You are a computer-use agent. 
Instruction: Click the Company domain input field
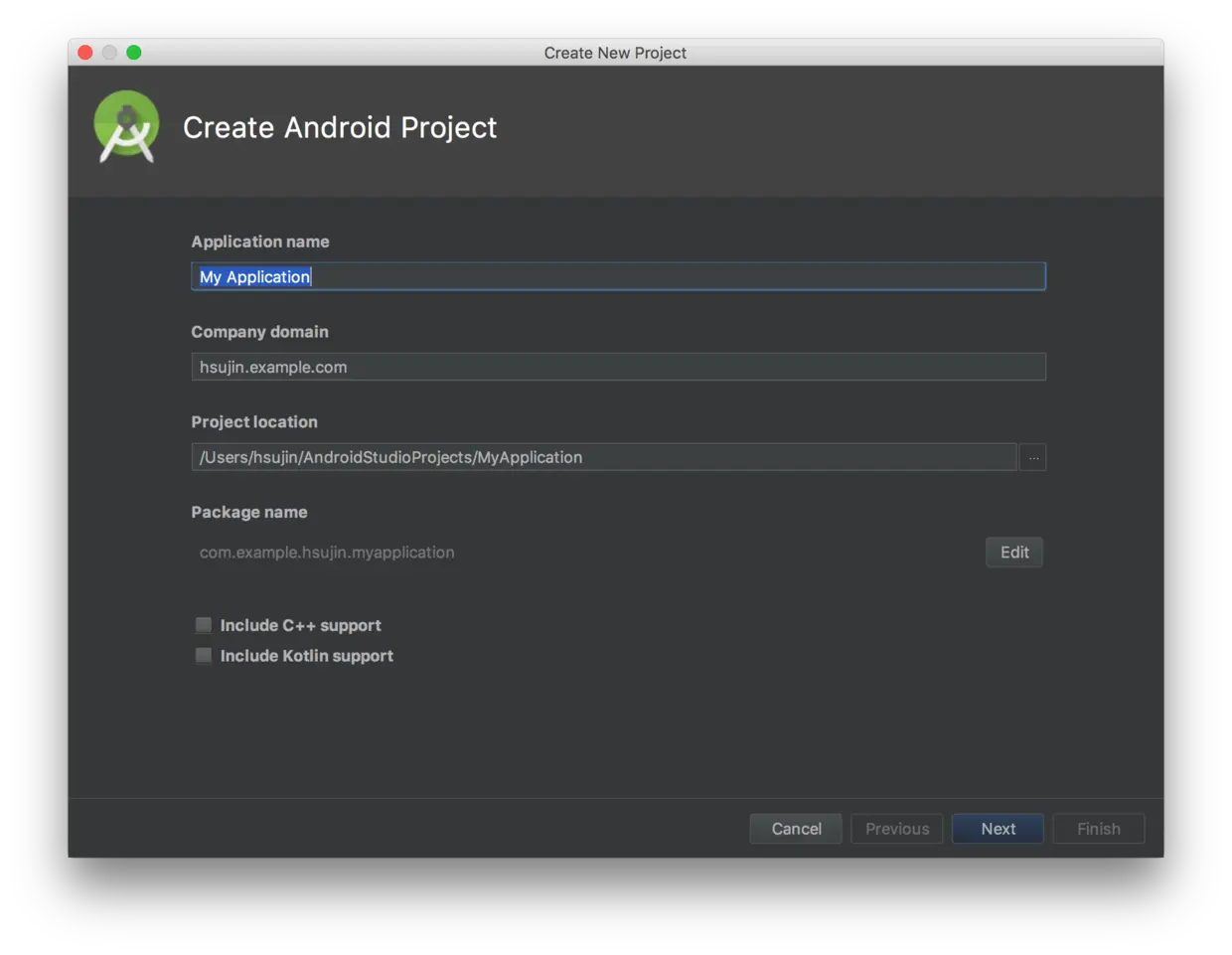[x=618, y=367]
